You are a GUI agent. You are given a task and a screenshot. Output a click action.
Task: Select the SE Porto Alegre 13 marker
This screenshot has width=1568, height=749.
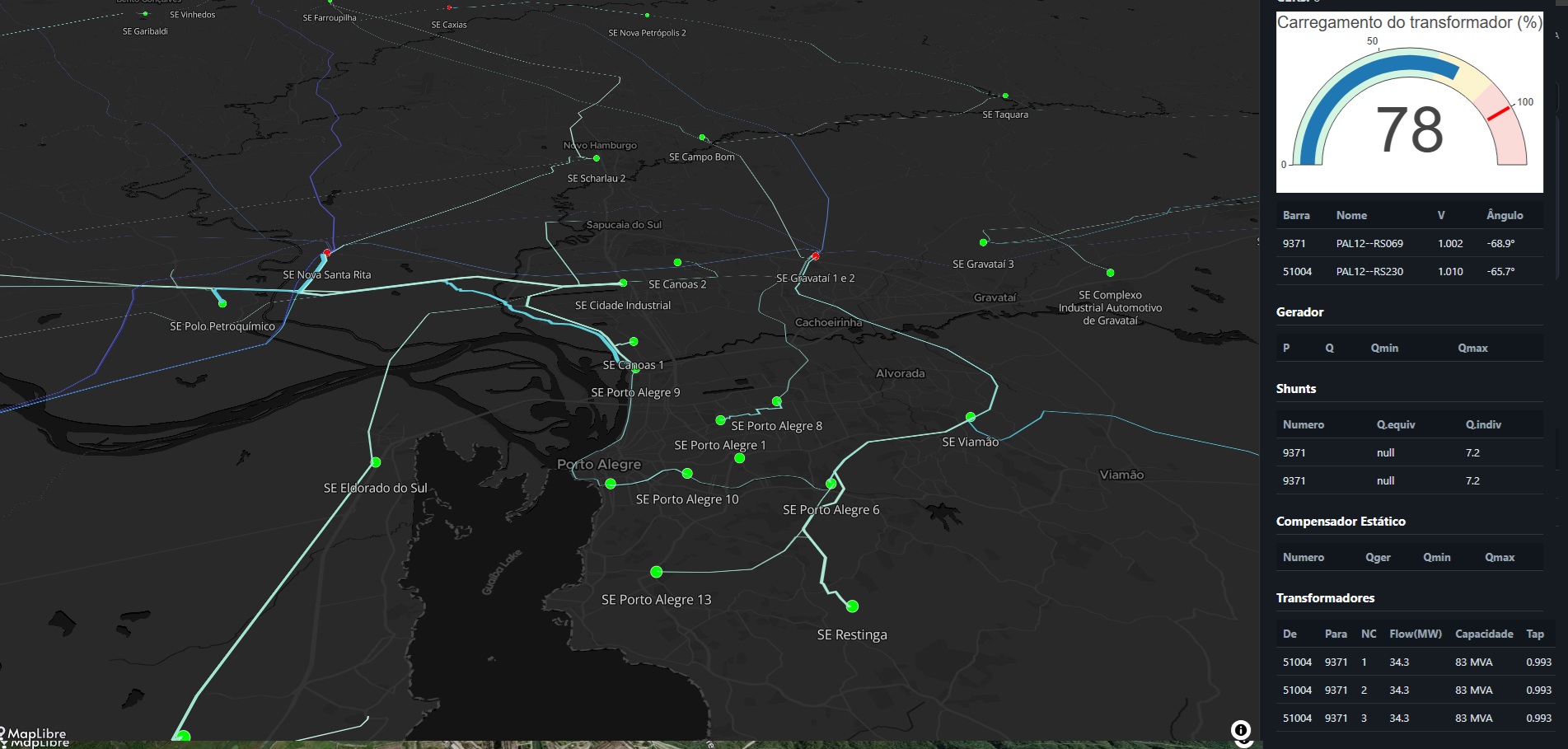tap(657, 572)
